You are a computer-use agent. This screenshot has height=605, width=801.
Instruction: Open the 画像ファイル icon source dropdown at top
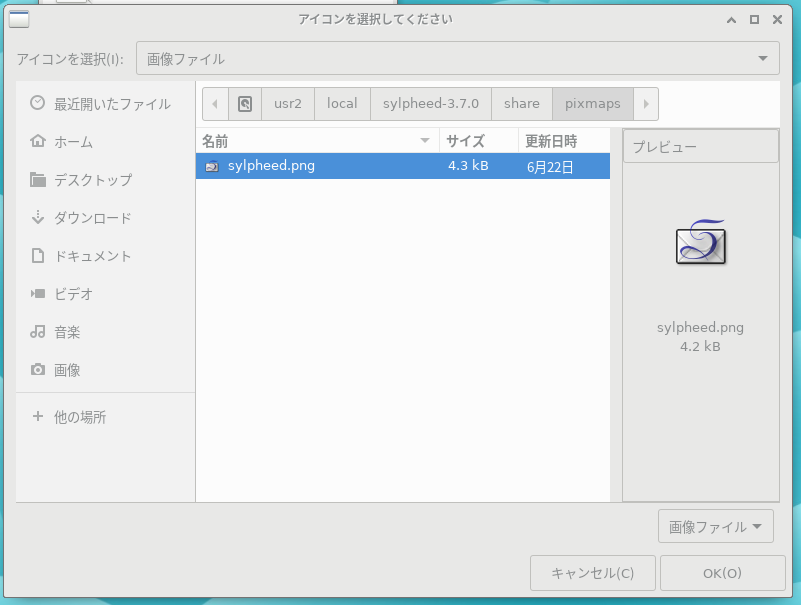coord(458,58)
